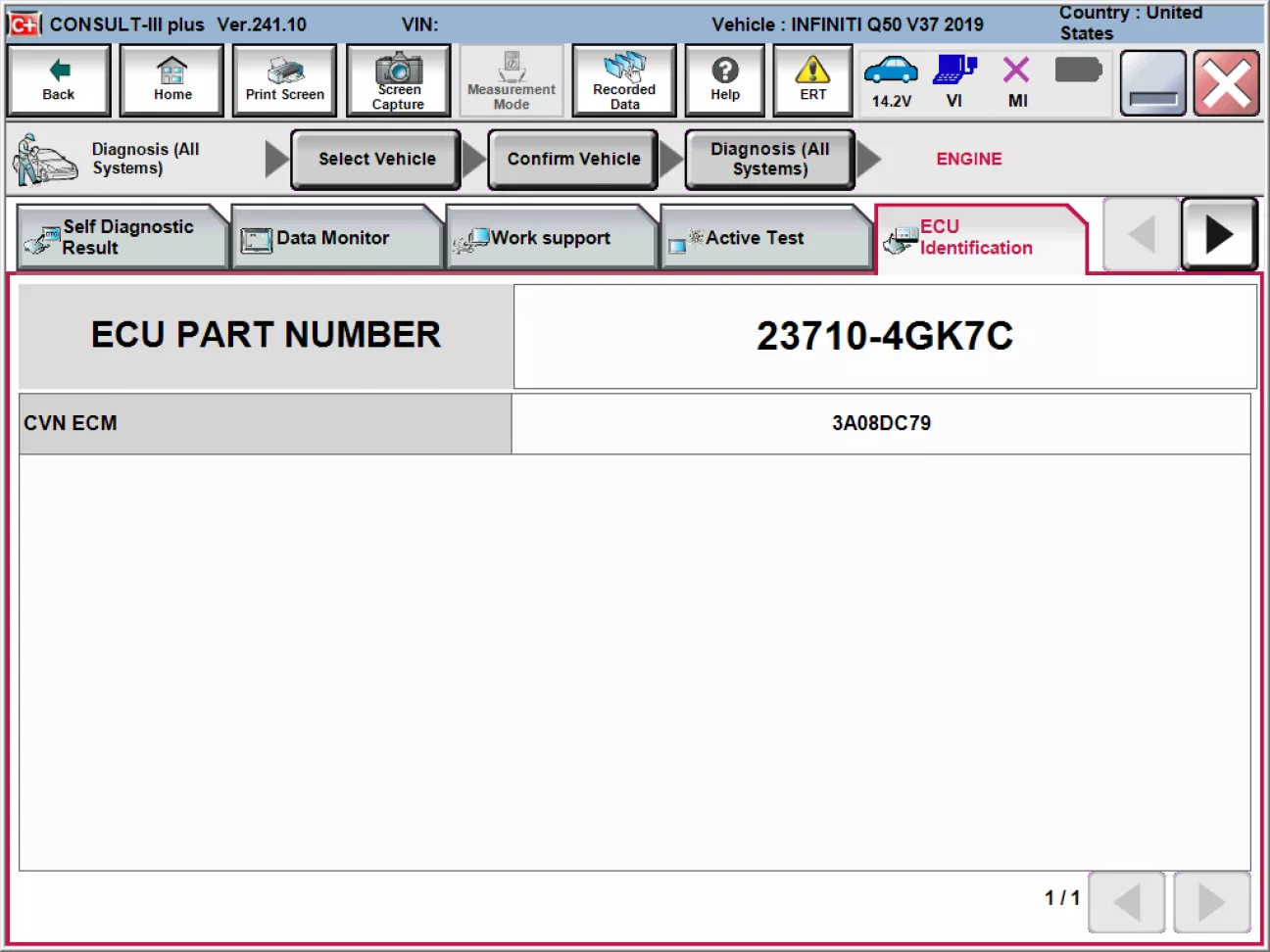Click the 14.2V battery voltage car icon
This screenshot has width=1270, height=952.
coord(891,80)
